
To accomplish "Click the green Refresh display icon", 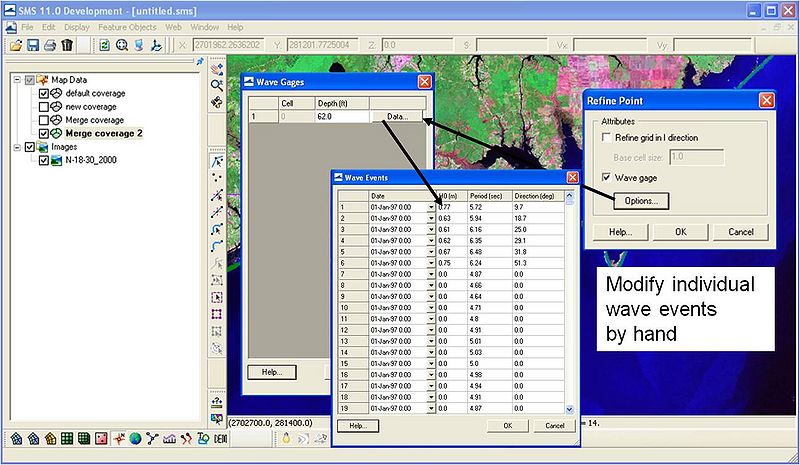I will coord(105,45).
